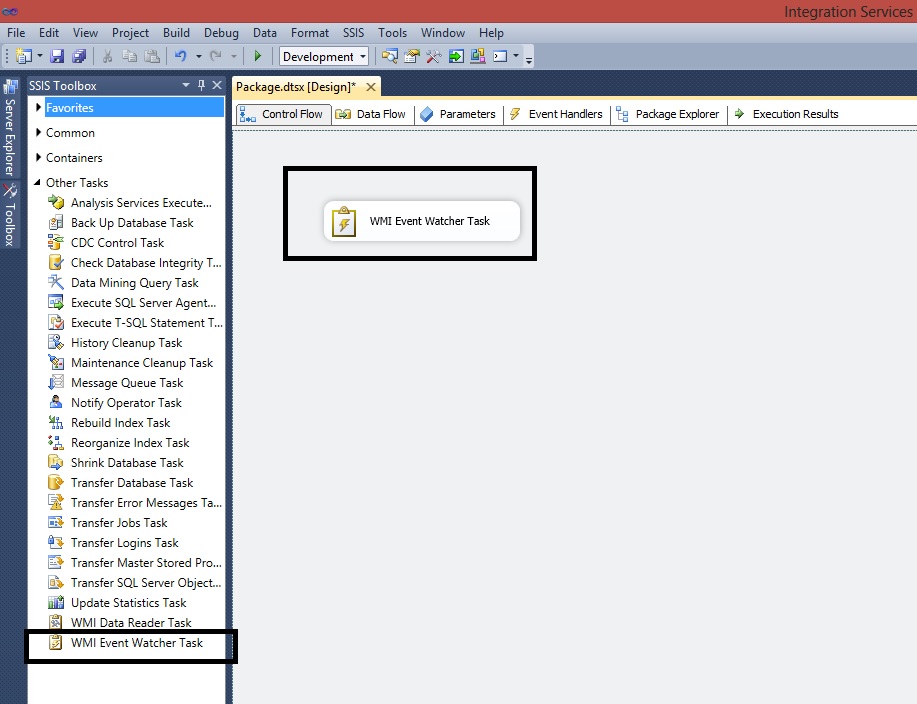Click the WMI Event Watcher Task canvas icon
917x704 pixels.
coord(344,222)
